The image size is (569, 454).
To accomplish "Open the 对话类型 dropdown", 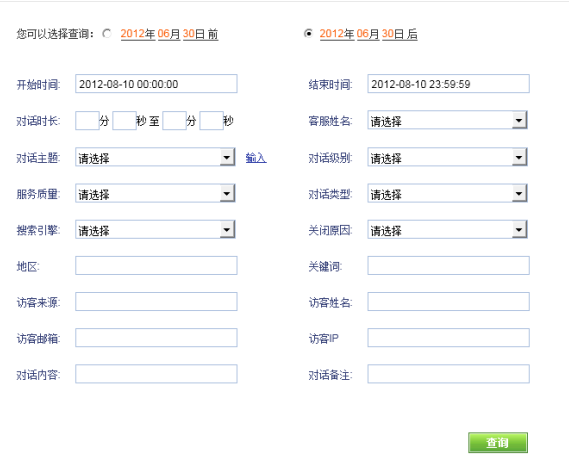I will tap(447, 193).
